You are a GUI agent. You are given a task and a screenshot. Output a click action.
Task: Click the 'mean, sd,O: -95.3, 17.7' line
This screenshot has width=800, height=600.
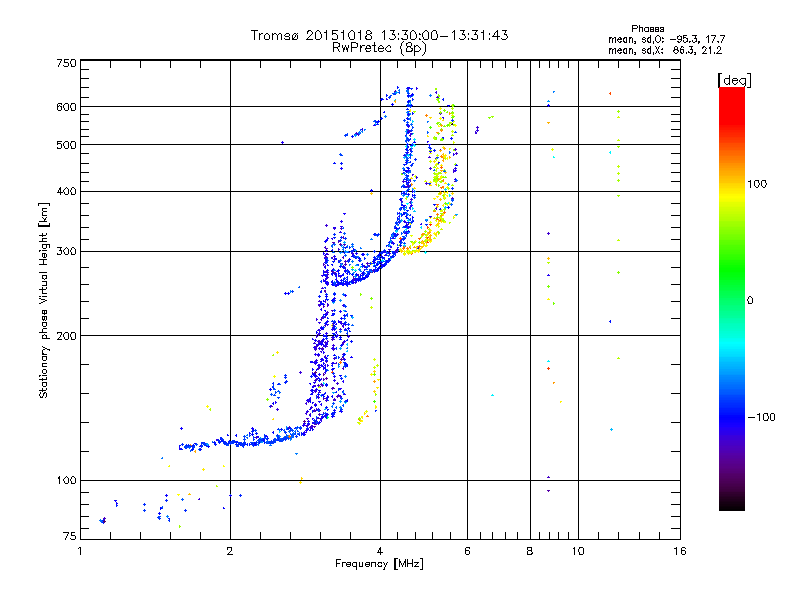coord(666,39)
